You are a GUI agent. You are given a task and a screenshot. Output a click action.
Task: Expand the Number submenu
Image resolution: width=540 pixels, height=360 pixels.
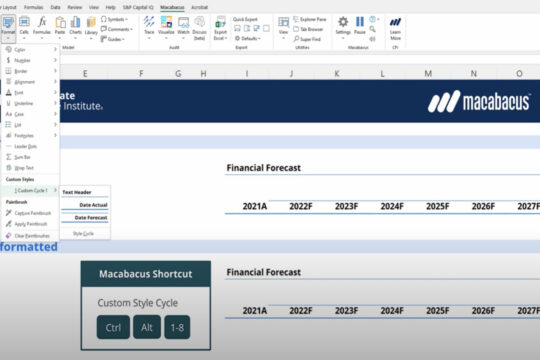(30, 60)
